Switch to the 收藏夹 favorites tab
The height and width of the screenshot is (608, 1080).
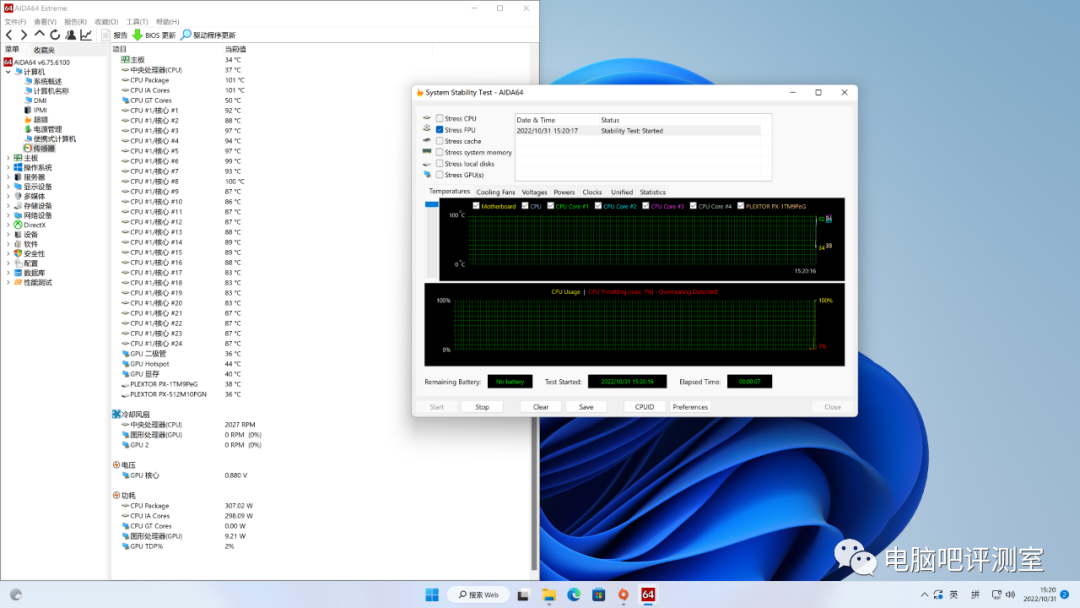44,50
